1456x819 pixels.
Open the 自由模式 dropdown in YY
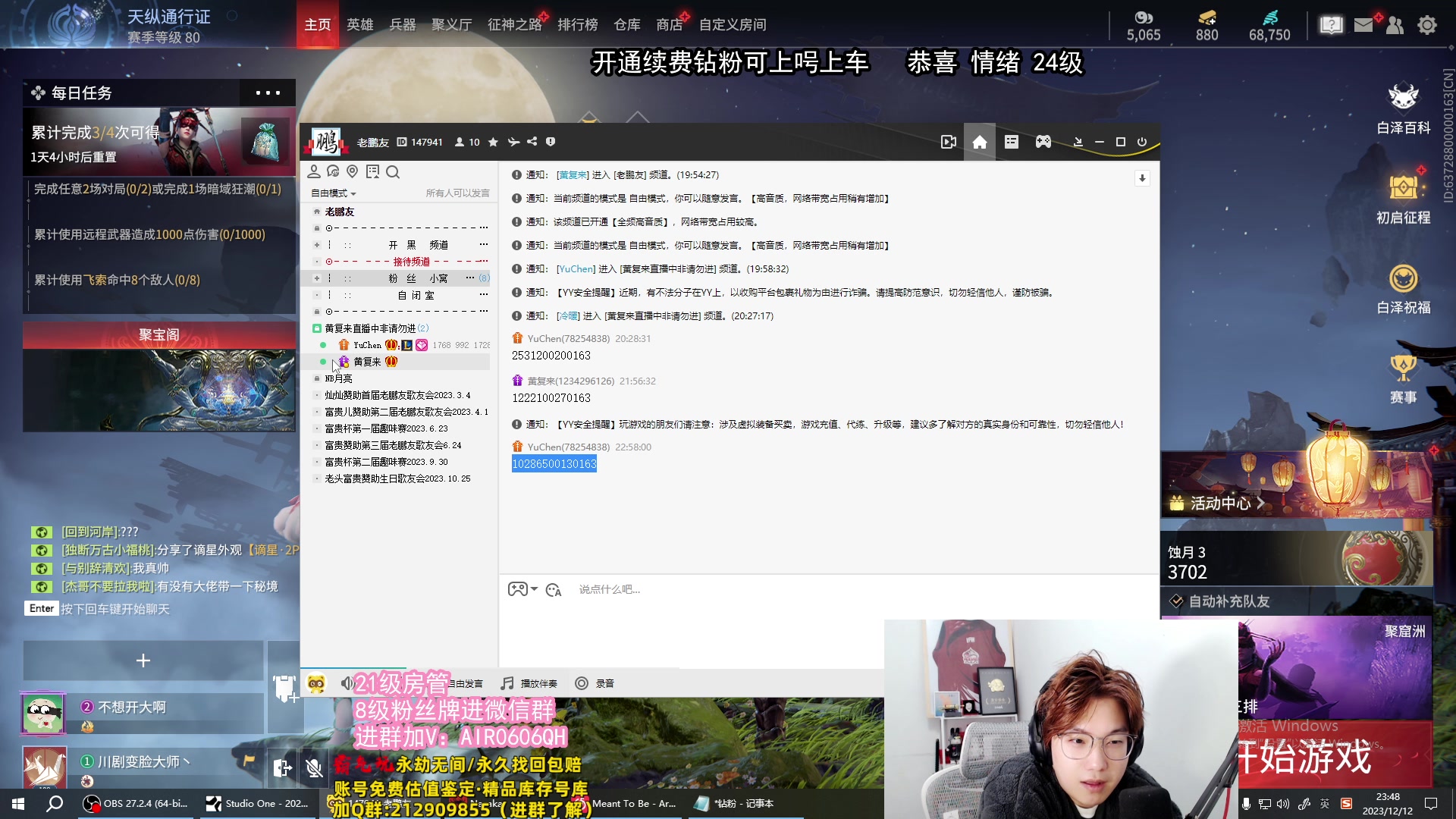333,193
